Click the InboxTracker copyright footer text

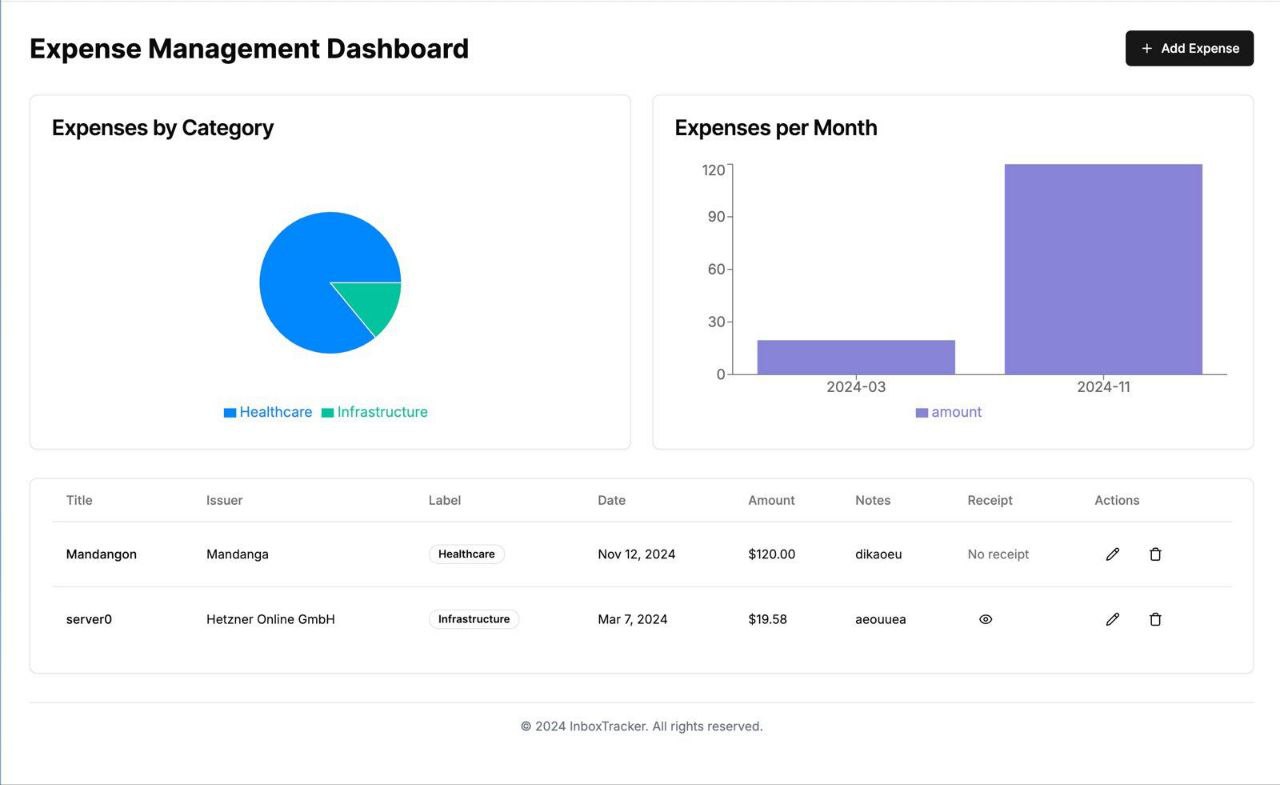point(642,726)
